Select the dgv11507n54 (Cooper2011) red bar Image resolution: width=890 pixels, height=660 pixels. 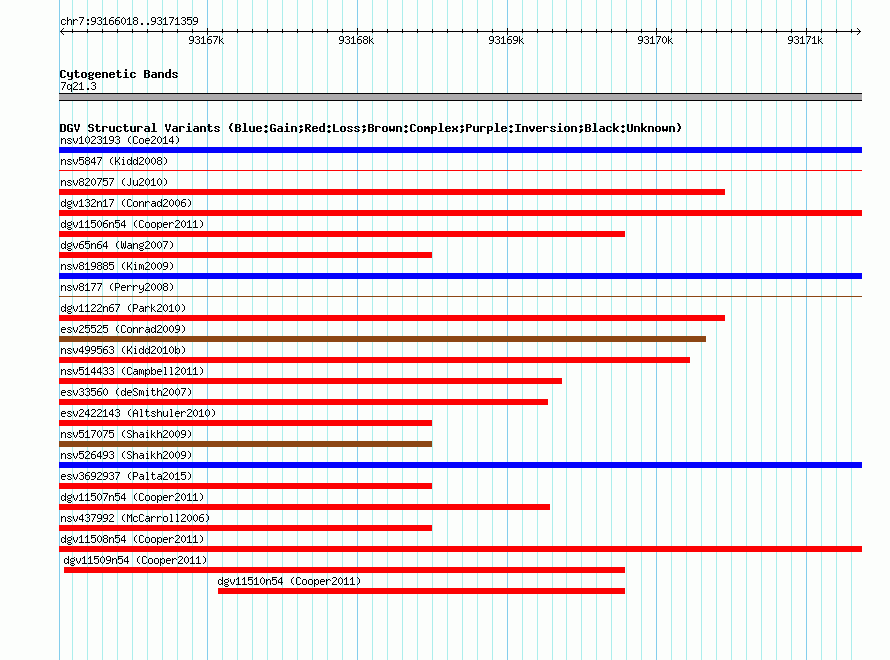point(304,507)
